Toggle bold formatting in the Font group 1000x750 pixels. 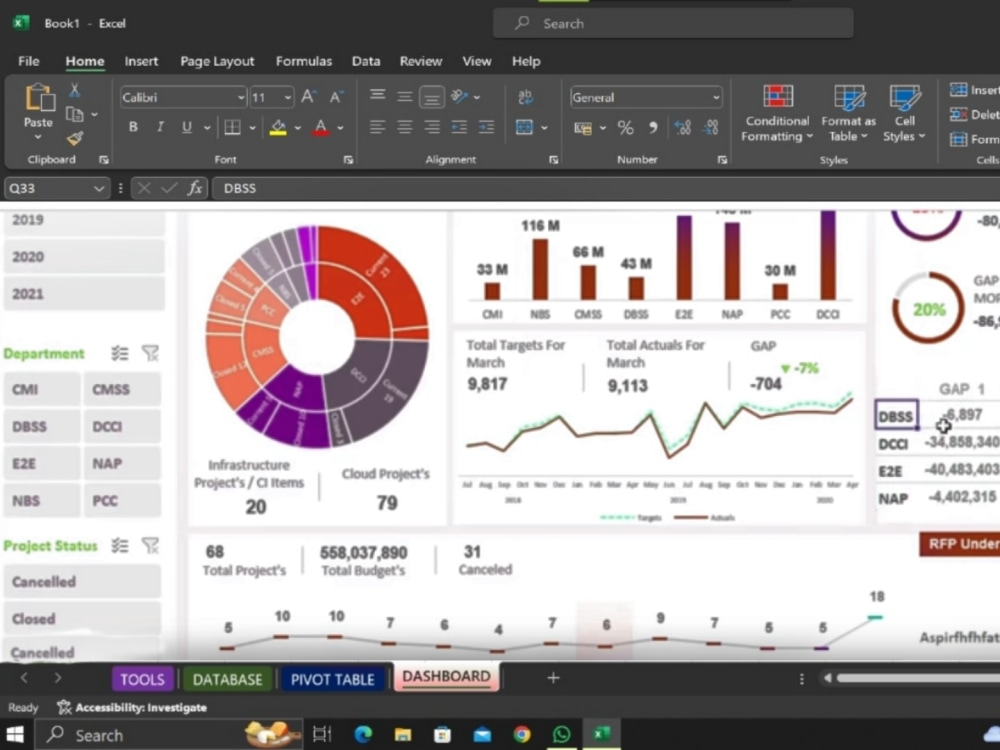[132, 127]
